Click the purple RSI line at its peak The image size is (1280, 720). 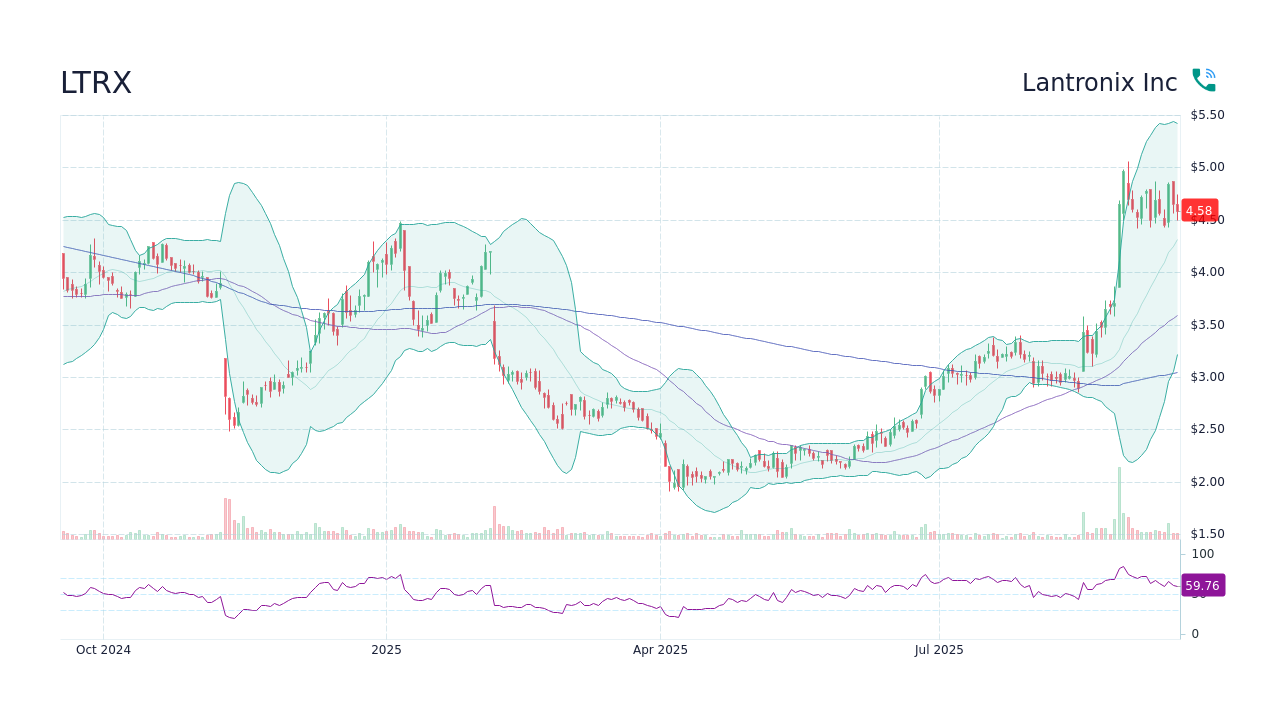(x=1122, y=567)
